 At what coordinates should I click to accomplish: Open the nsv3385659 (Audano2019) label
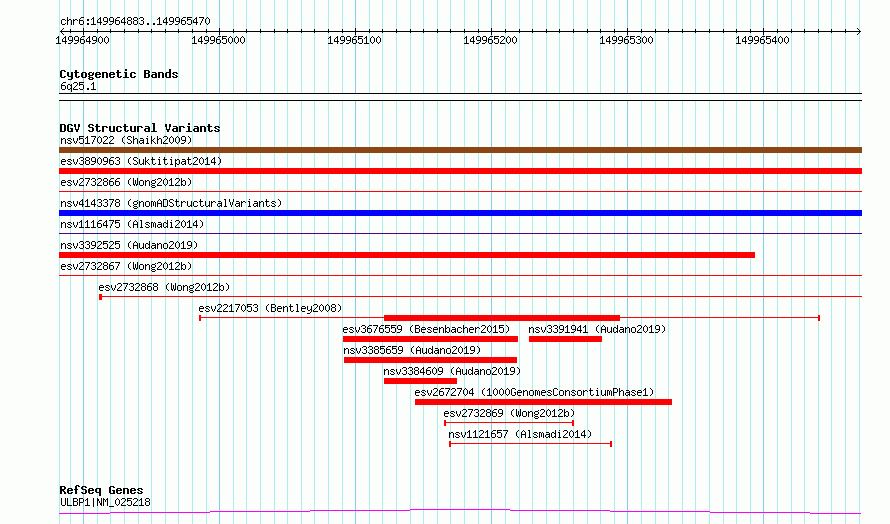tap(412, 350)
